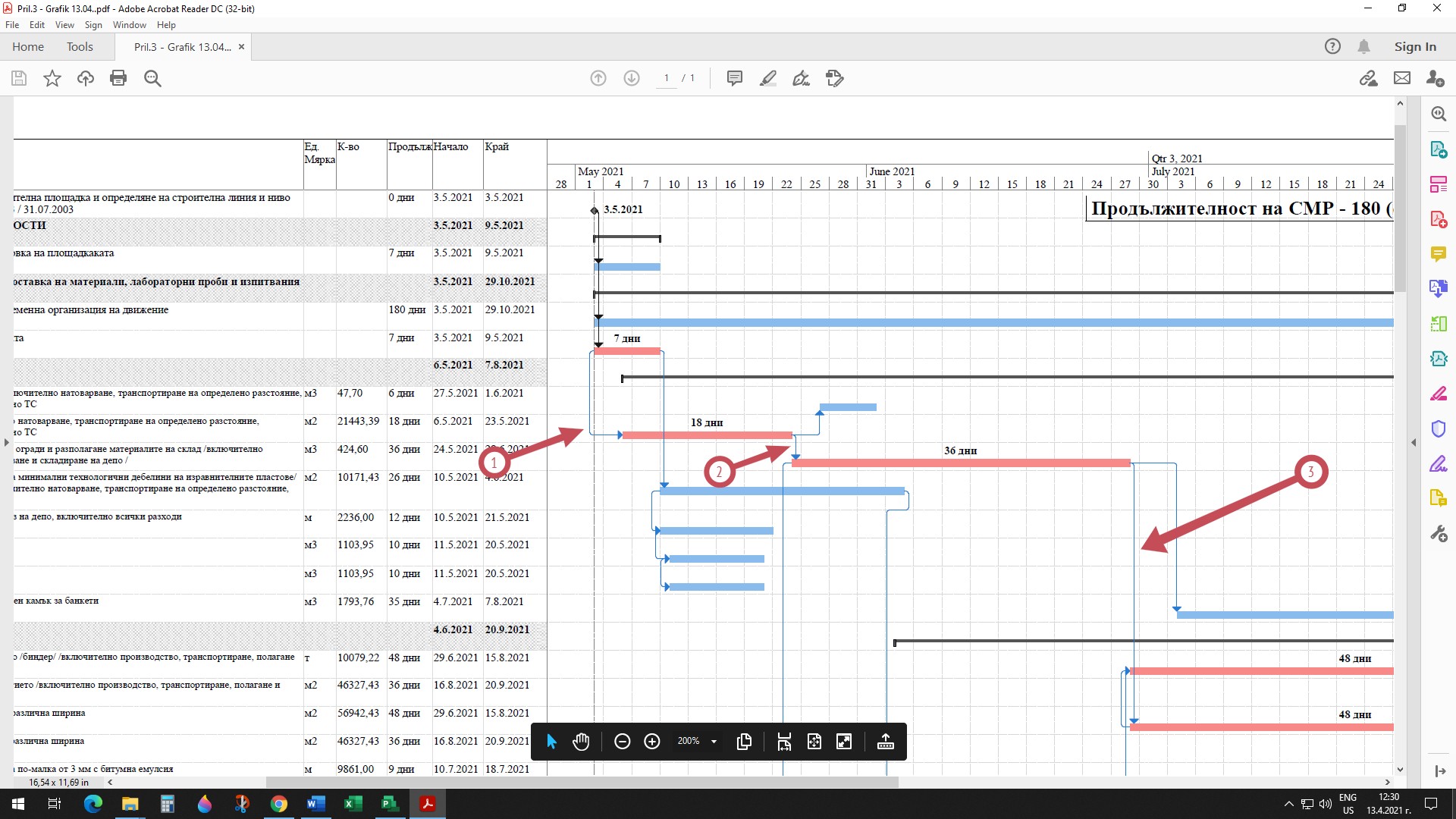The height and width of the screenshot is (819, 1456).
Task: Open the Help menu
Action: coord(166,25)
